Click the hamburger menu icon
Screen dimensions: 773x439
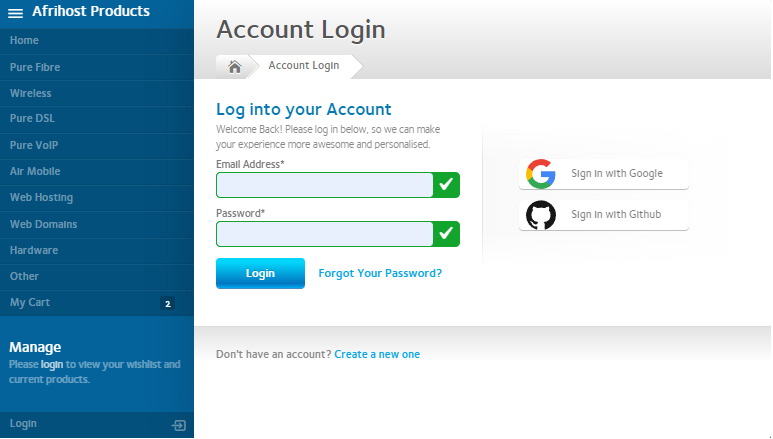15,13
